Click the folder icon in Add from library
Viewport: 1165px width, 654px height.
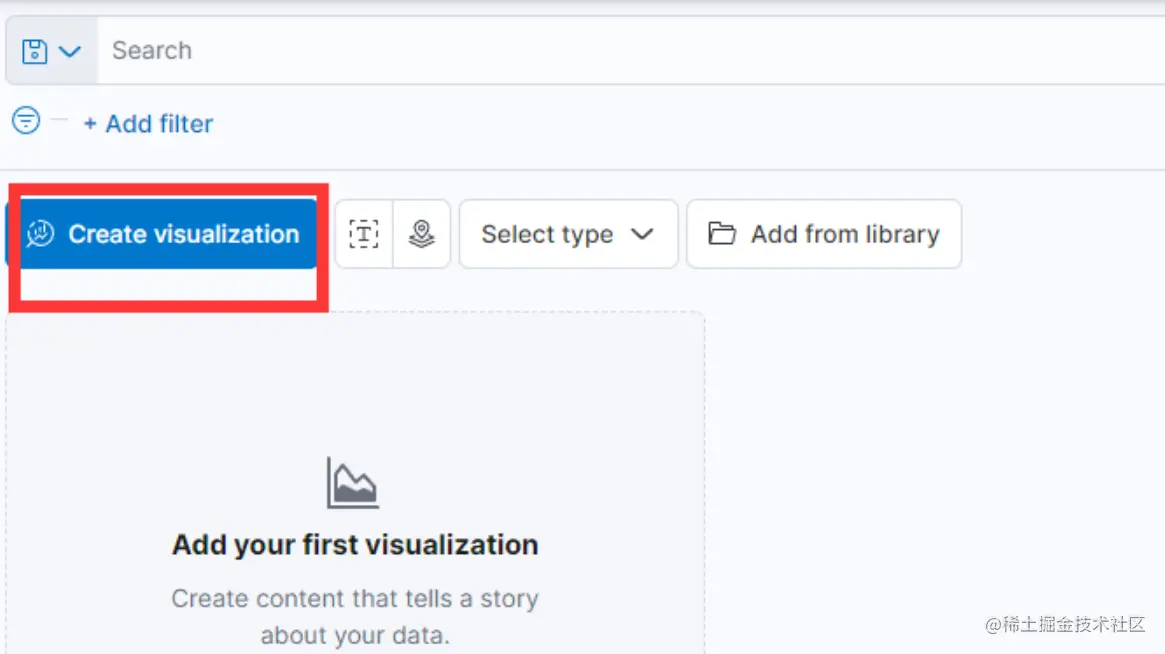coord(721,233)
